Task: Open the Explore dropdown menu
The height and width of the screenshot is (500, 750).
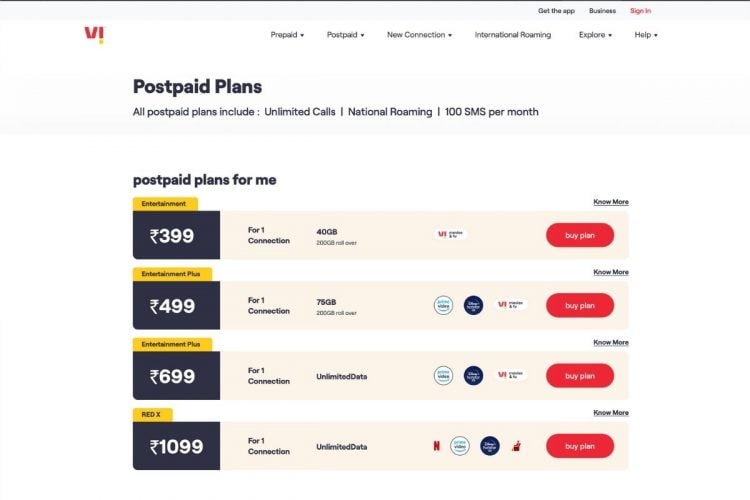Action: coord(595,35)
